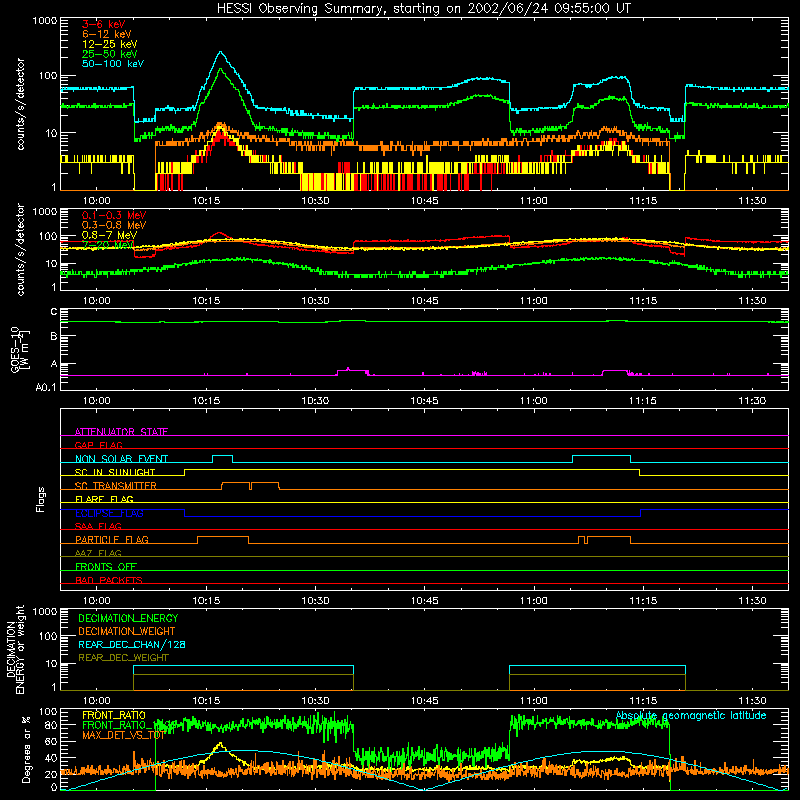Select the red BAD_PACKETS label
This screenshot has height=800, width=800.
109,580
